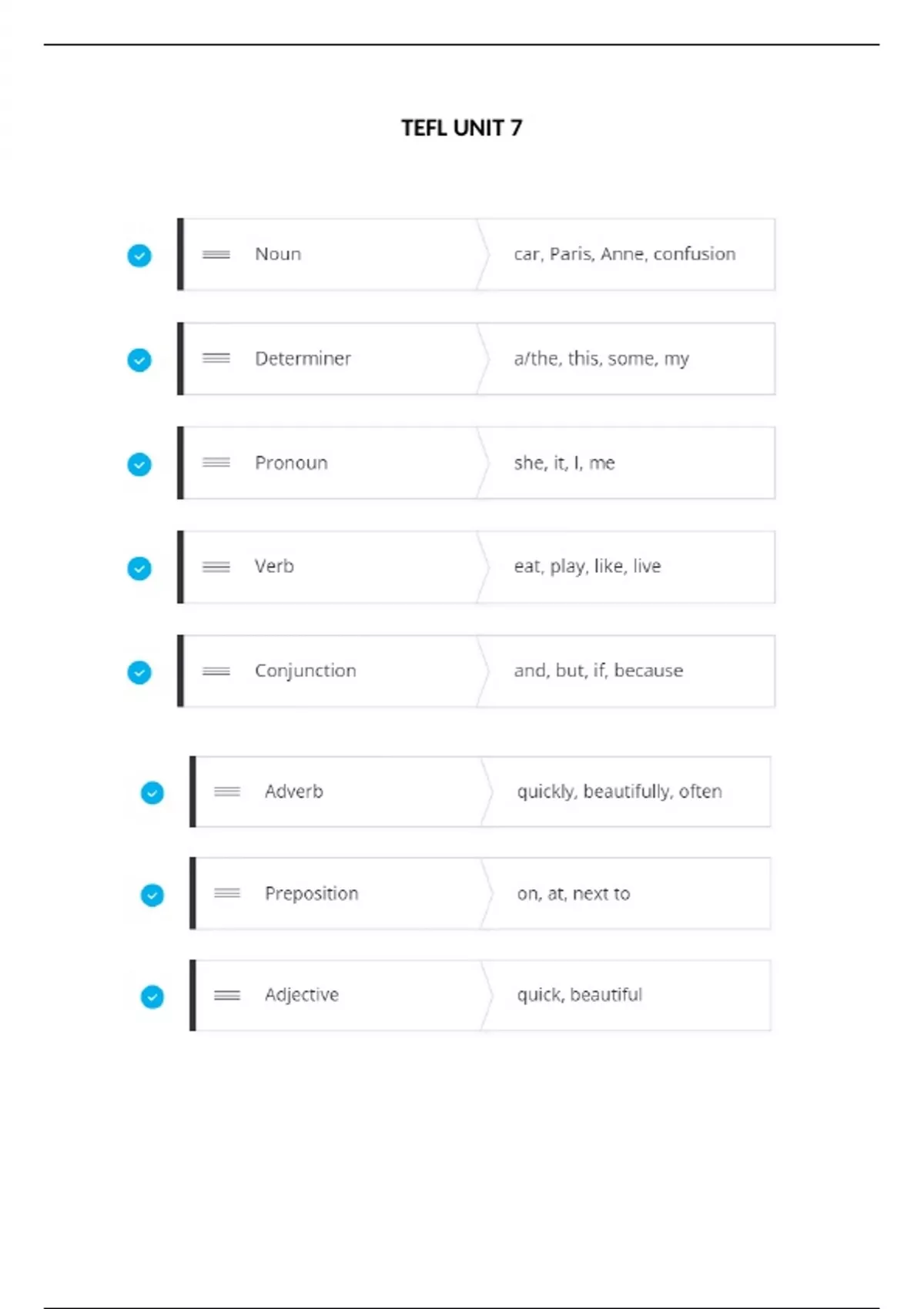The height and width of the screenshot is (1309, 924).
Task: Select the Pronoun label
Action: click(291, 463)
